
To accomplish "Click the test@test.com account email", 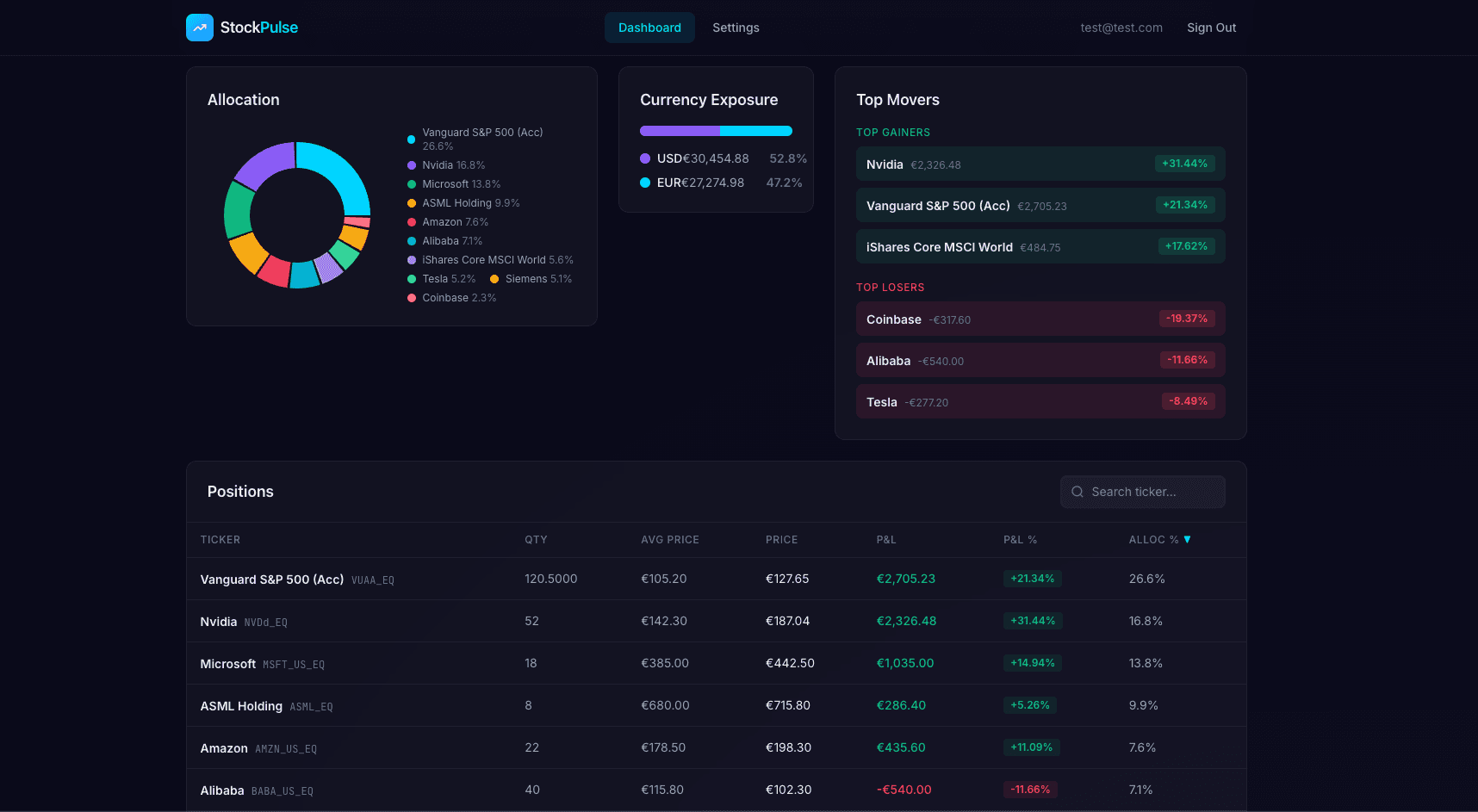I will click(x=1121, y=28).
